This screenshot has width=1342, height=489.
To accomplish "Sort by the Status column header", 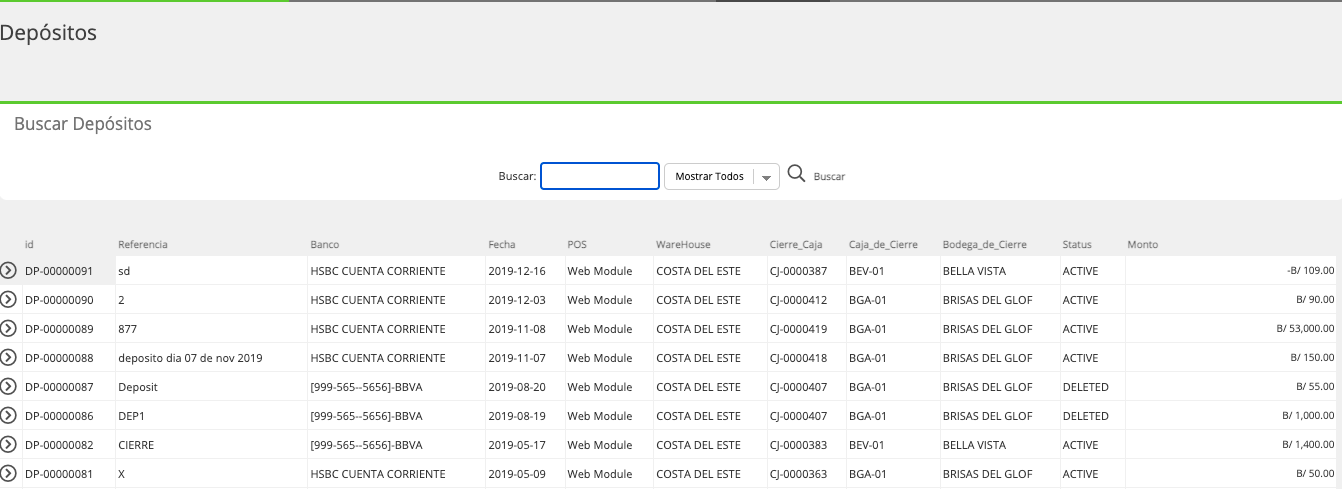I will (x=1077, y=244).
